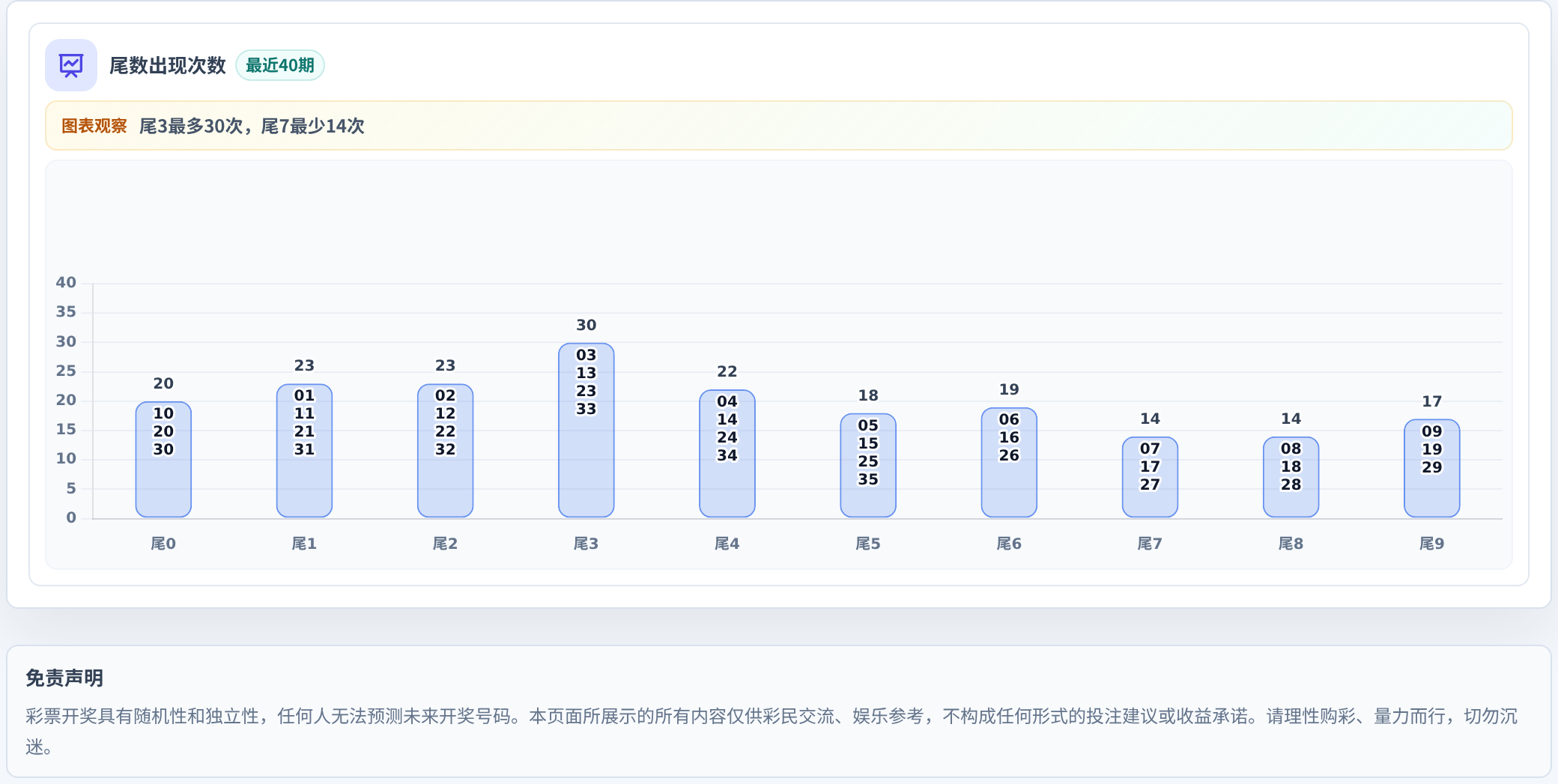Click the 尾7 x-axis label
The width and height of the screenshot is (1558, 784).
[x=1150, y=544]
